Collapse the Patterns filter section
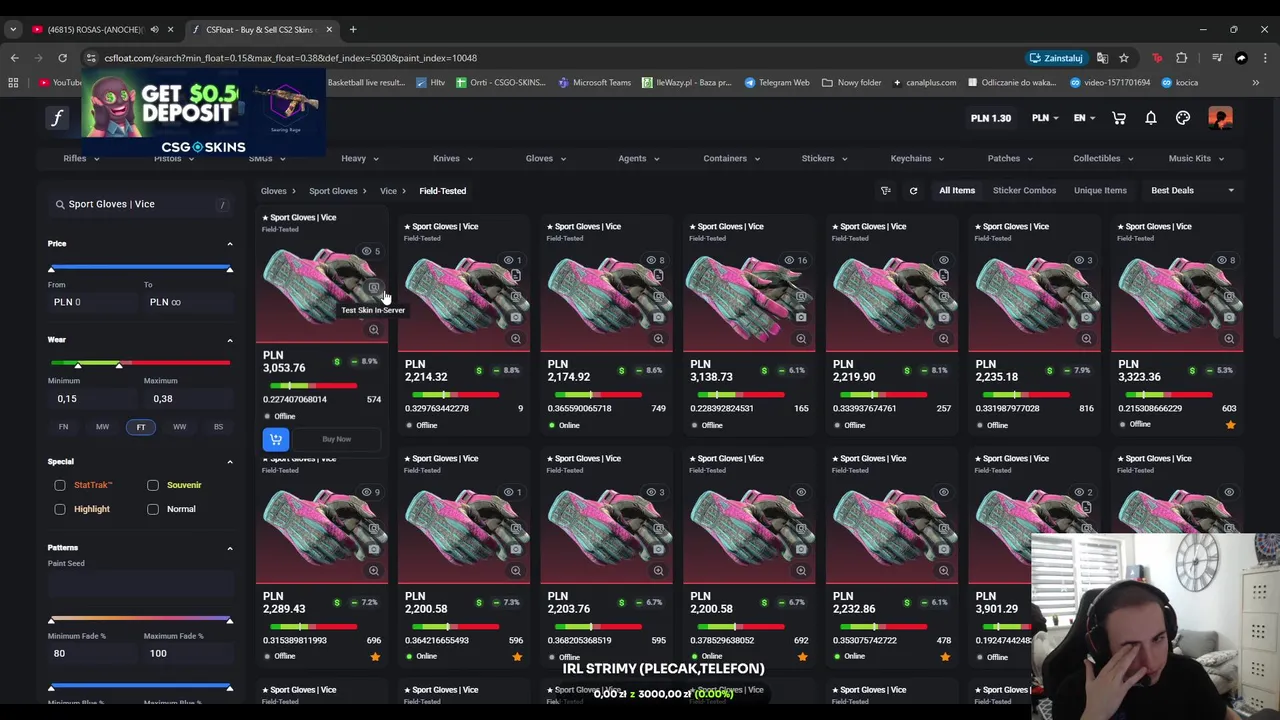 [229, 548]
